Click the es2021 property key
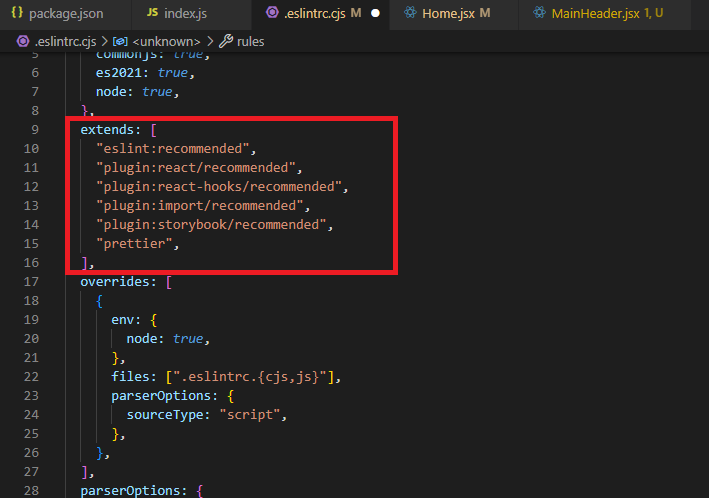The width and height of the screenshot is (709, 498). [118, 73]
